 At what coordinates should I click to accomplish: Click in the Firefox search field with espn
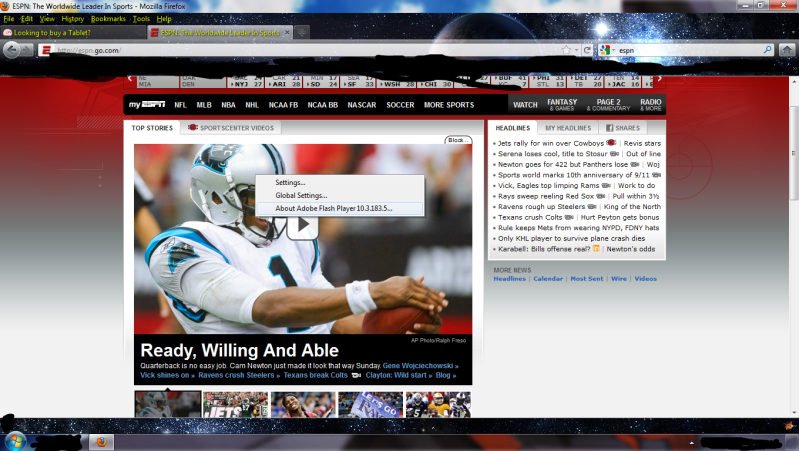click(688, 50)
